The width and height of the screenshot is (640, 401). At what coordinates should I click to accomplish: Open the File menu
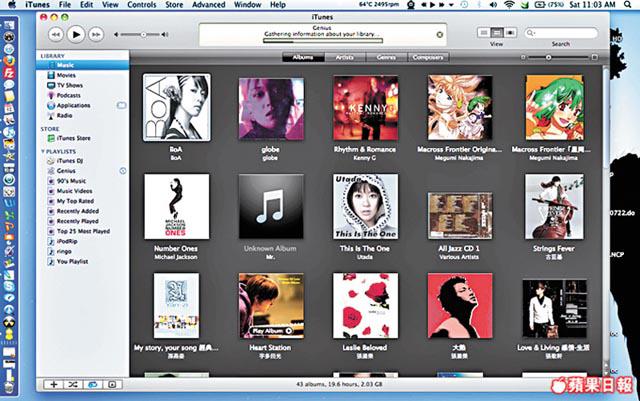(x=65, y=5)
